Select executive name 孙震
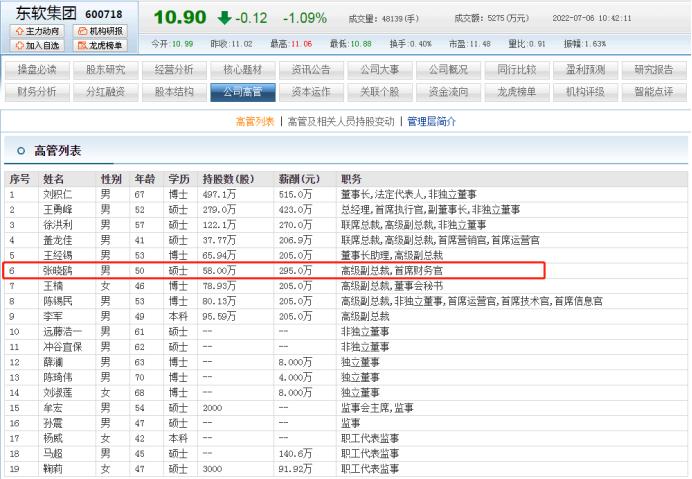Screen dimensions: 692x479 point(53,423)
